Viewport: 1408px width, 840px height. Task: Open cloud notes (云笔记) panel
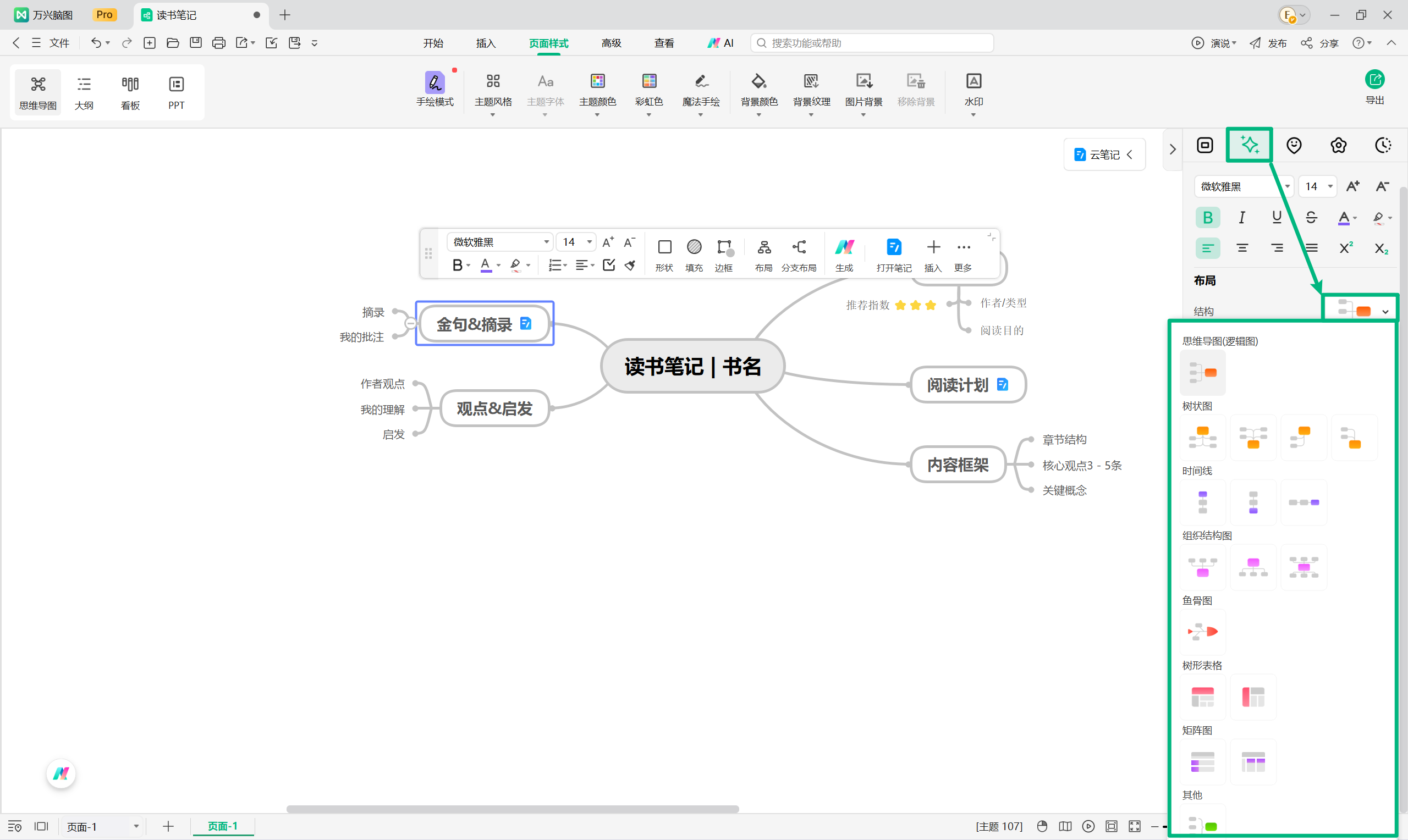click(x=1104, y=154)
